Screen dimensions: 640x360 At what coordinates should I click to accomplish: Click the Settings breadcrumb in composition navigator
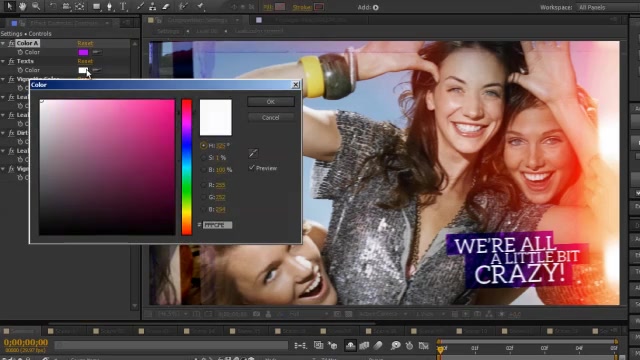(168, 31)
